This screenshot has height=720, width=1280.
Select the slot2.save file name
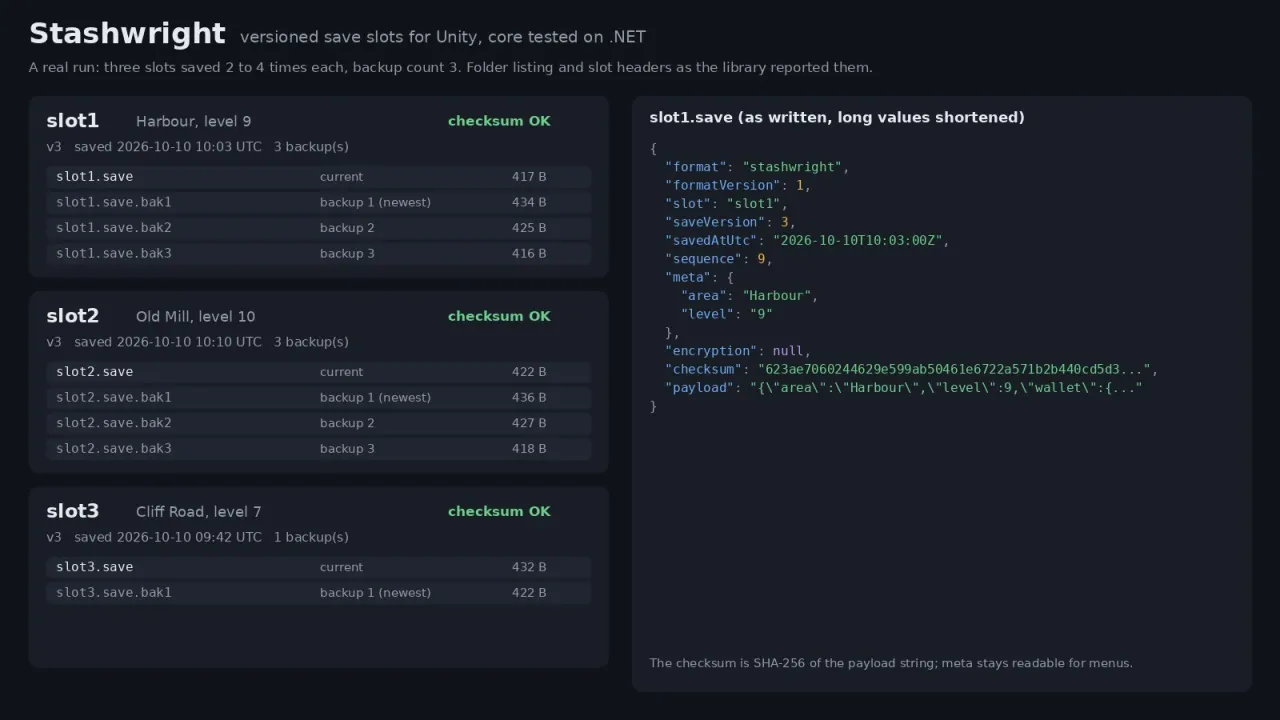(x=94, y=372)
